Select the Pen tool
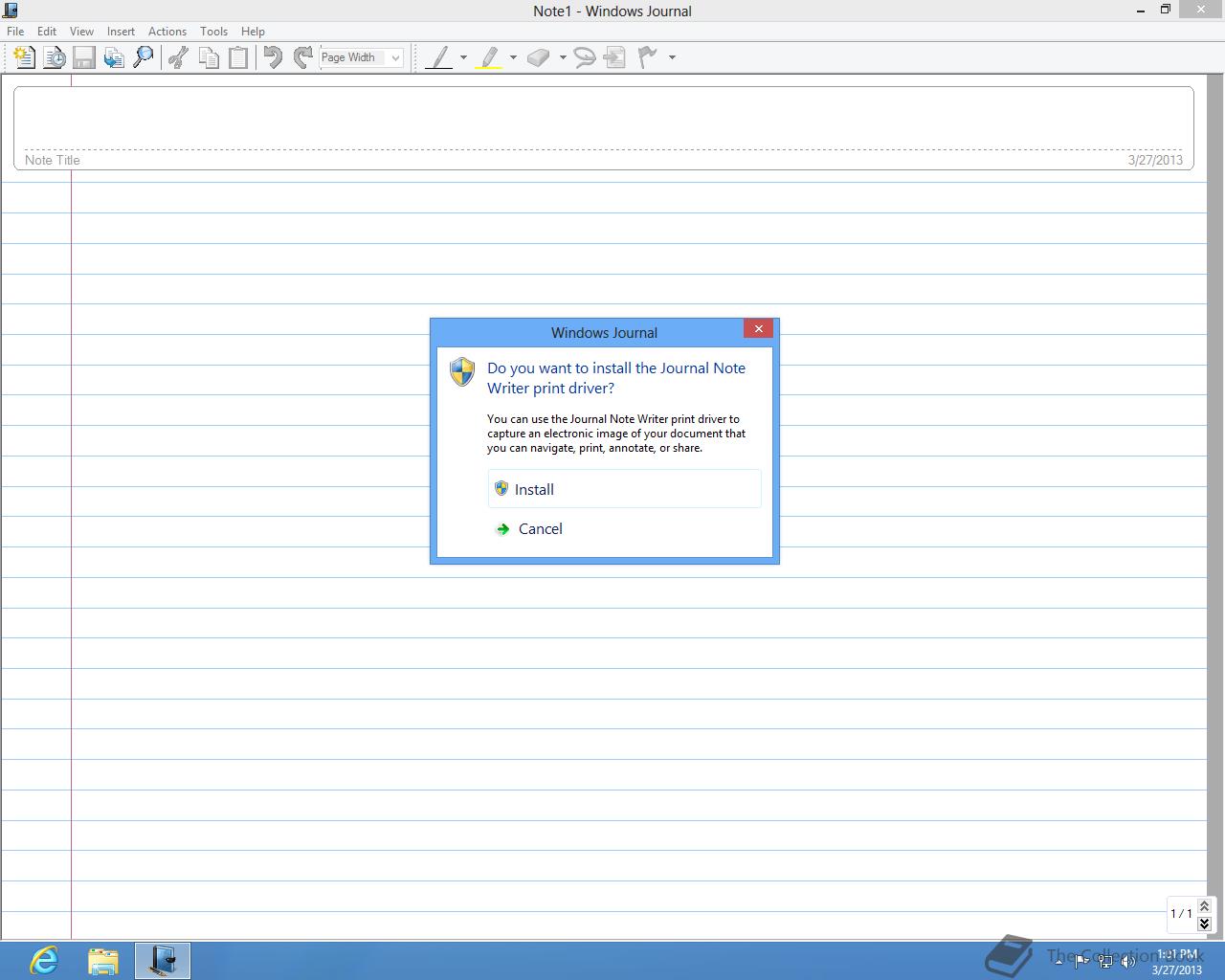This screenshot has height=980, width=1225. coord(438,57)
